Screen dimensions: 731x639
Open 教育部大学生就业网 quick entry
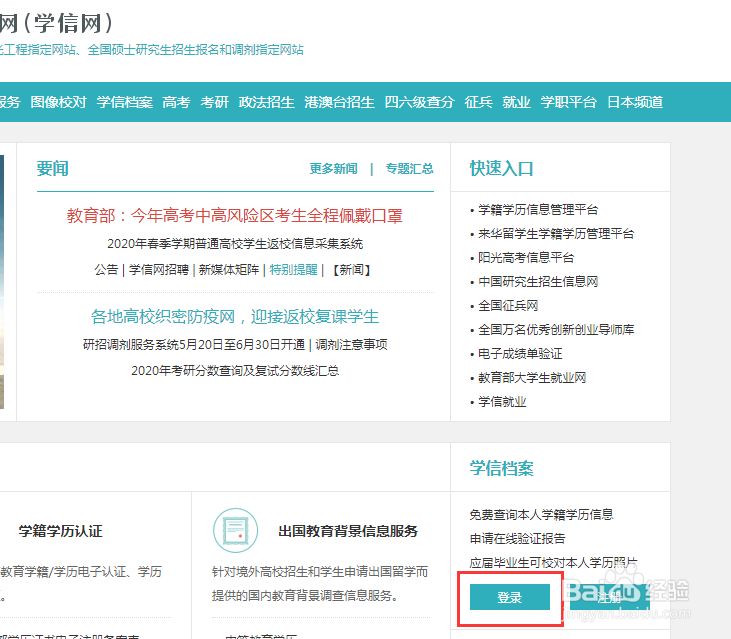coord(532,378)
